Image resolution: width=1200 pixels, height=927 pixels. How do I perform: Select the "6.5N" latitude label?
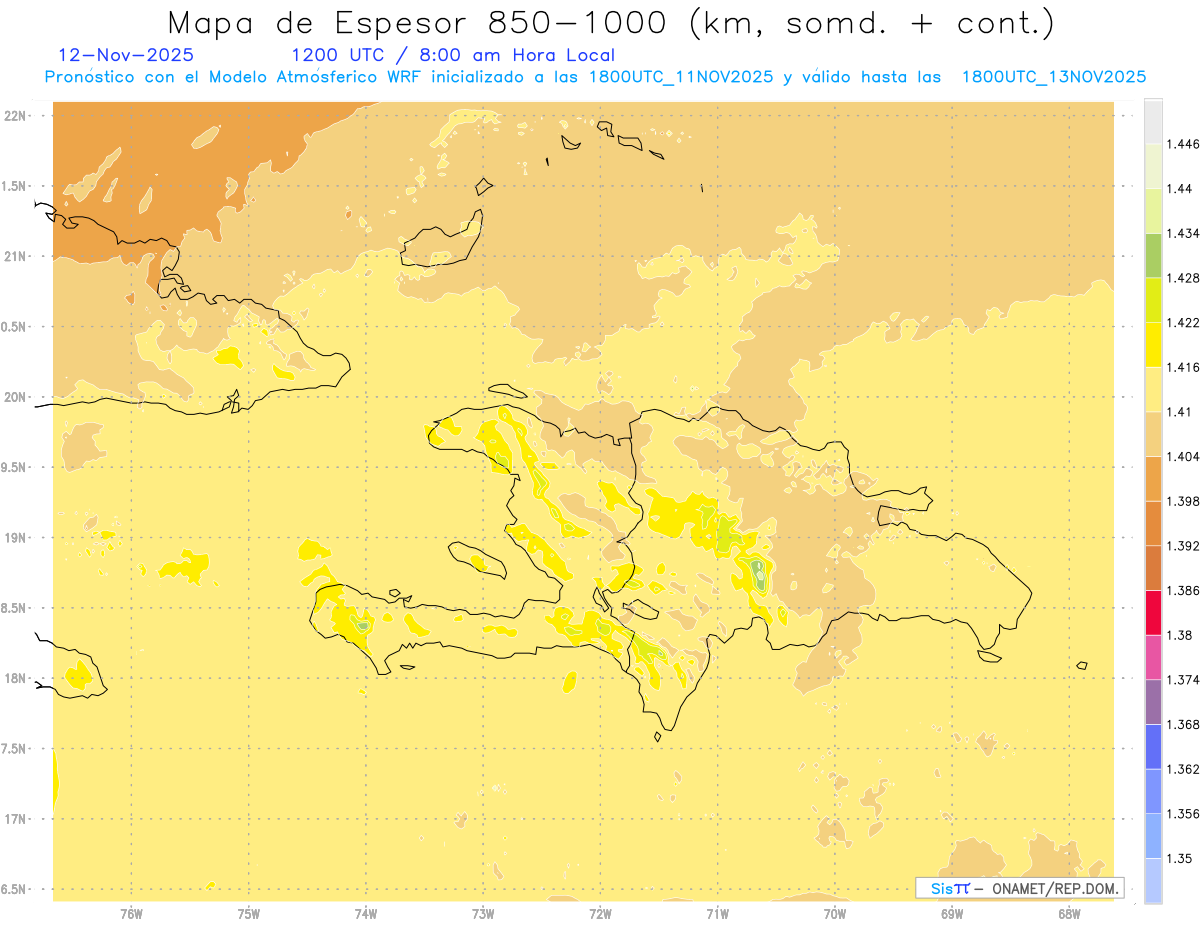tap(14, 889)
